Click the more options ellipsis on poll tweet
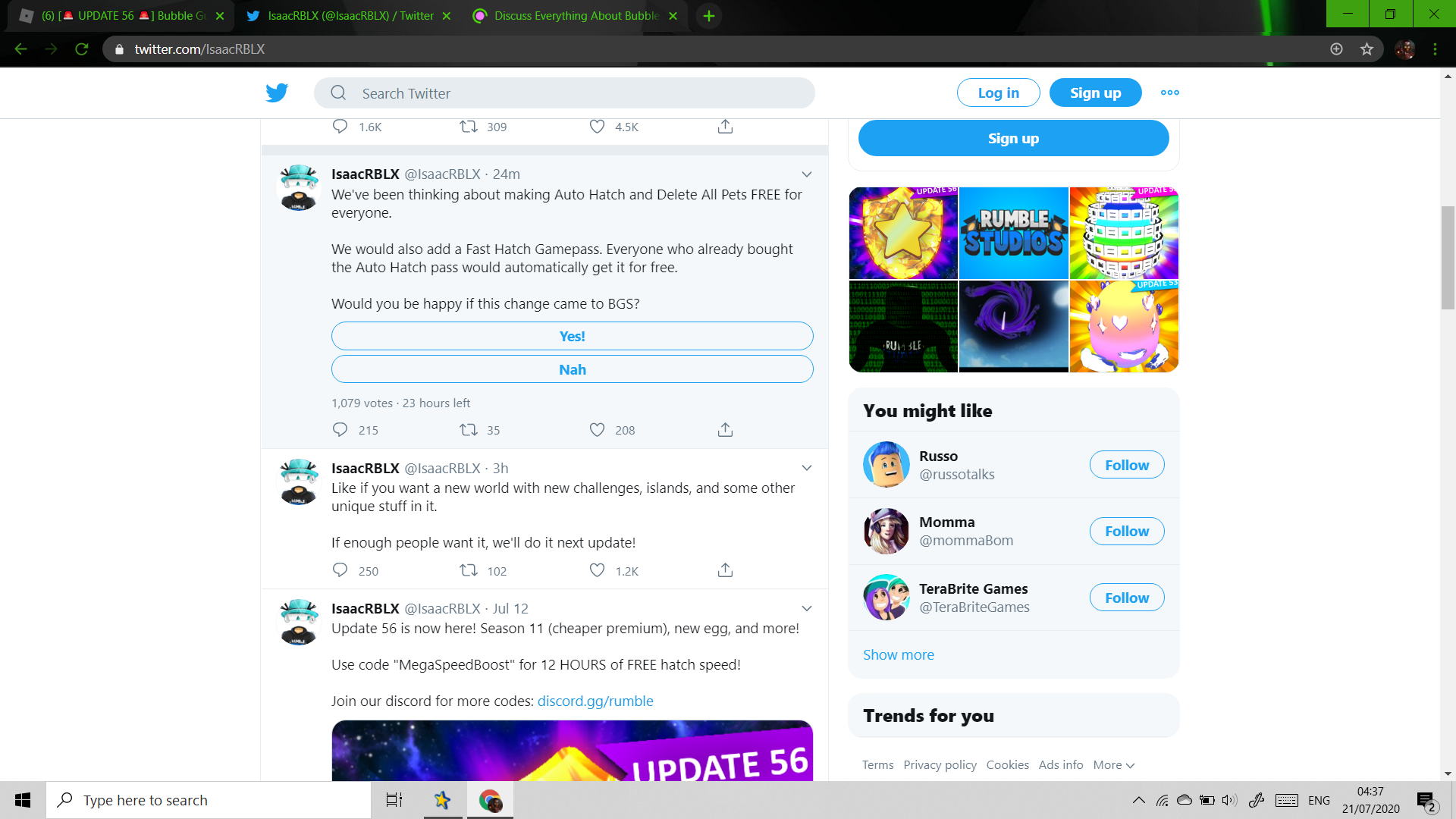The height and width of the screenshot is (819, 1456). 807,174
